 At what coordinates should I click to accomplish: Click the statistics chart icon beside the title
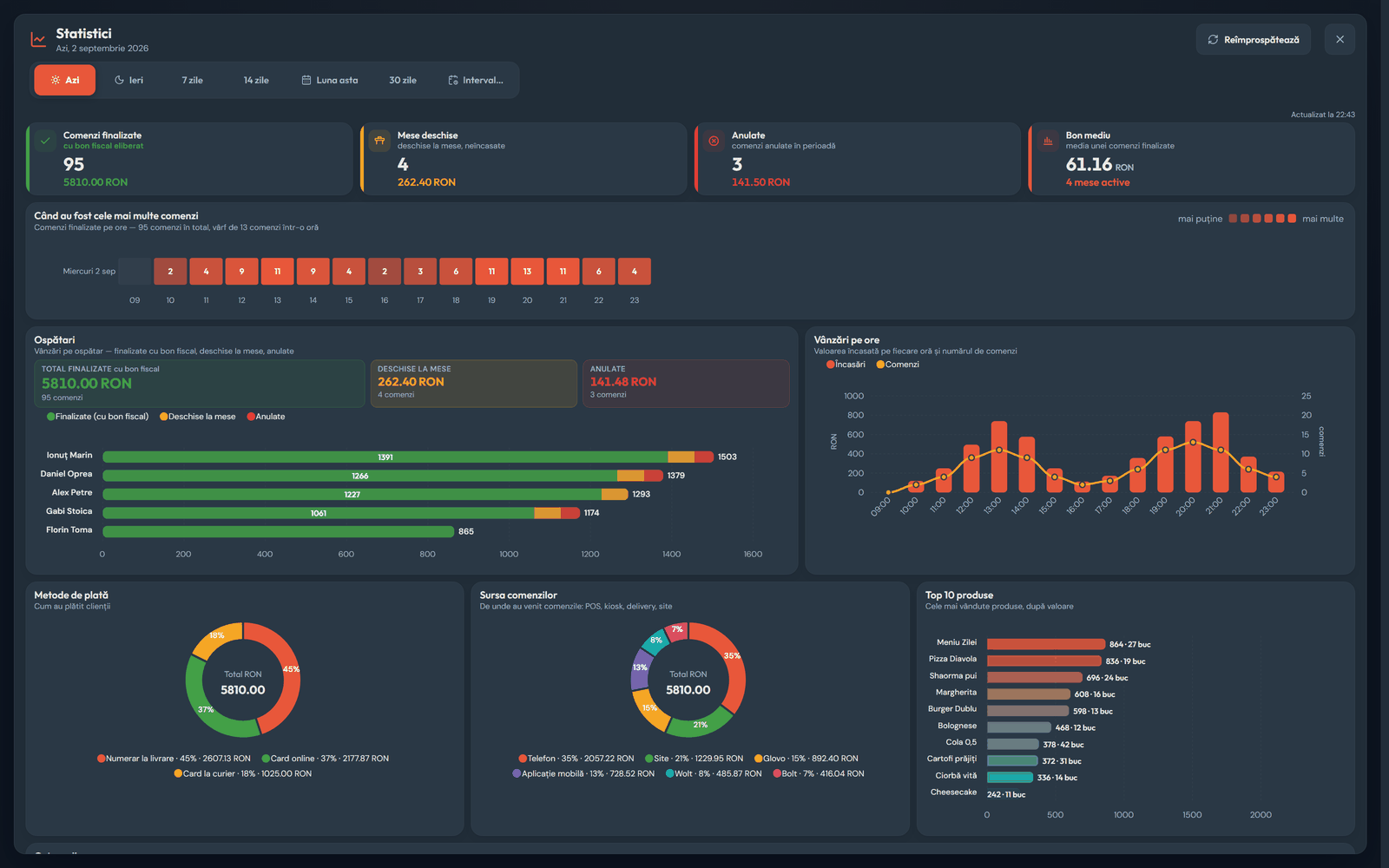click(38, 40)
